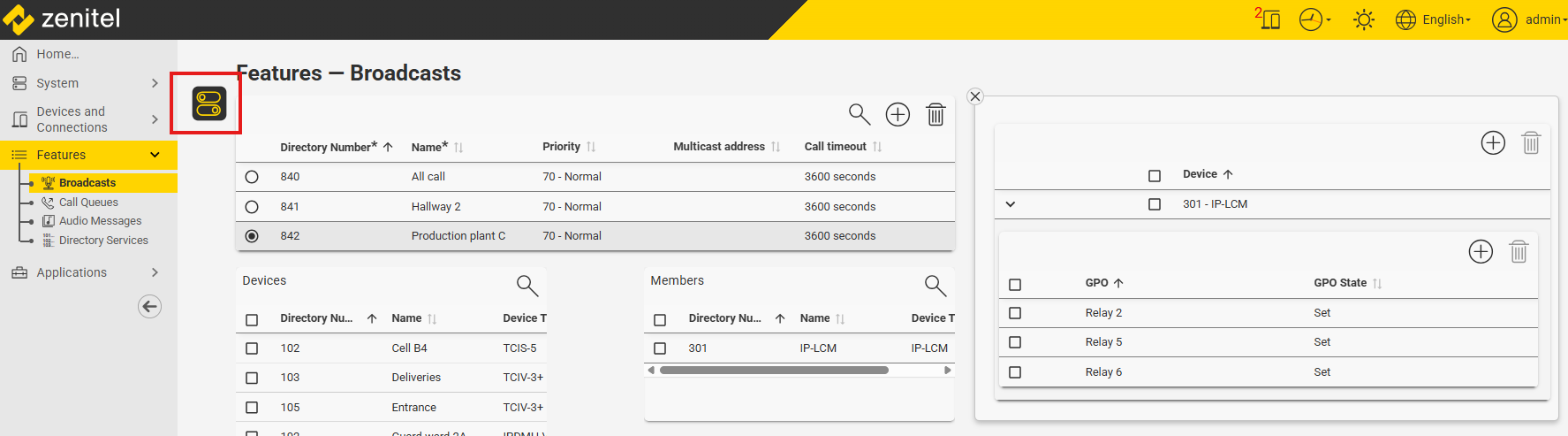The image size is (1568, 436).
Task: Select the 840 All call radio button
Action: (x=252, y=177)
